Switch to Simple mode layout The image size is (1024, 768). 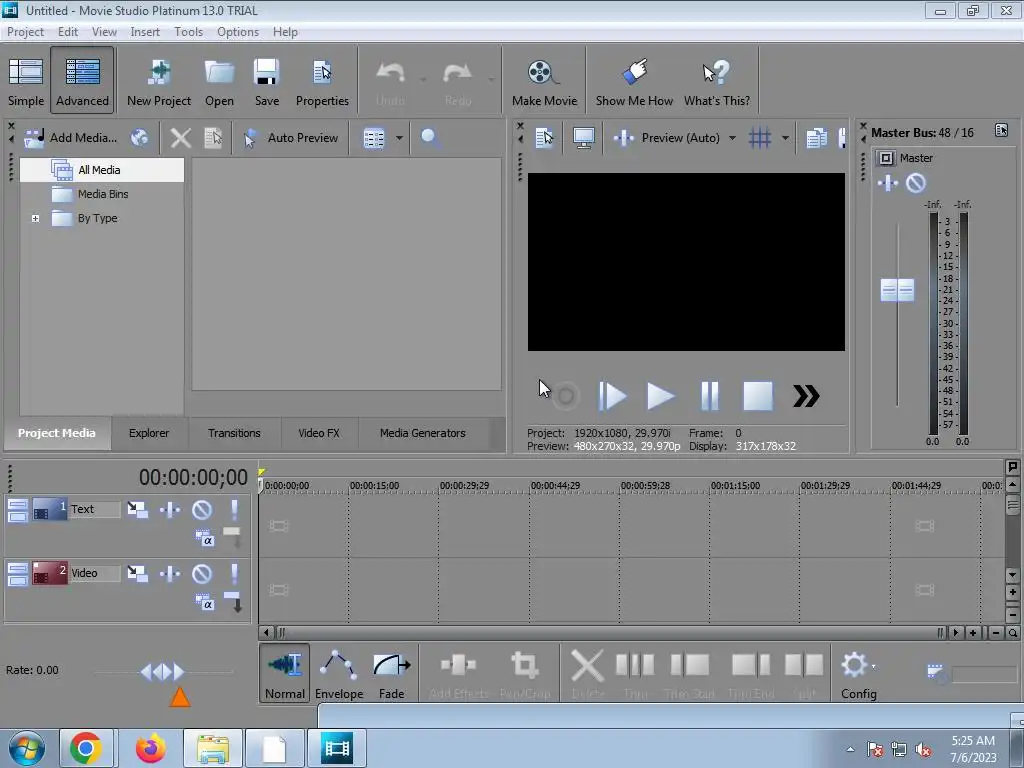25,82
